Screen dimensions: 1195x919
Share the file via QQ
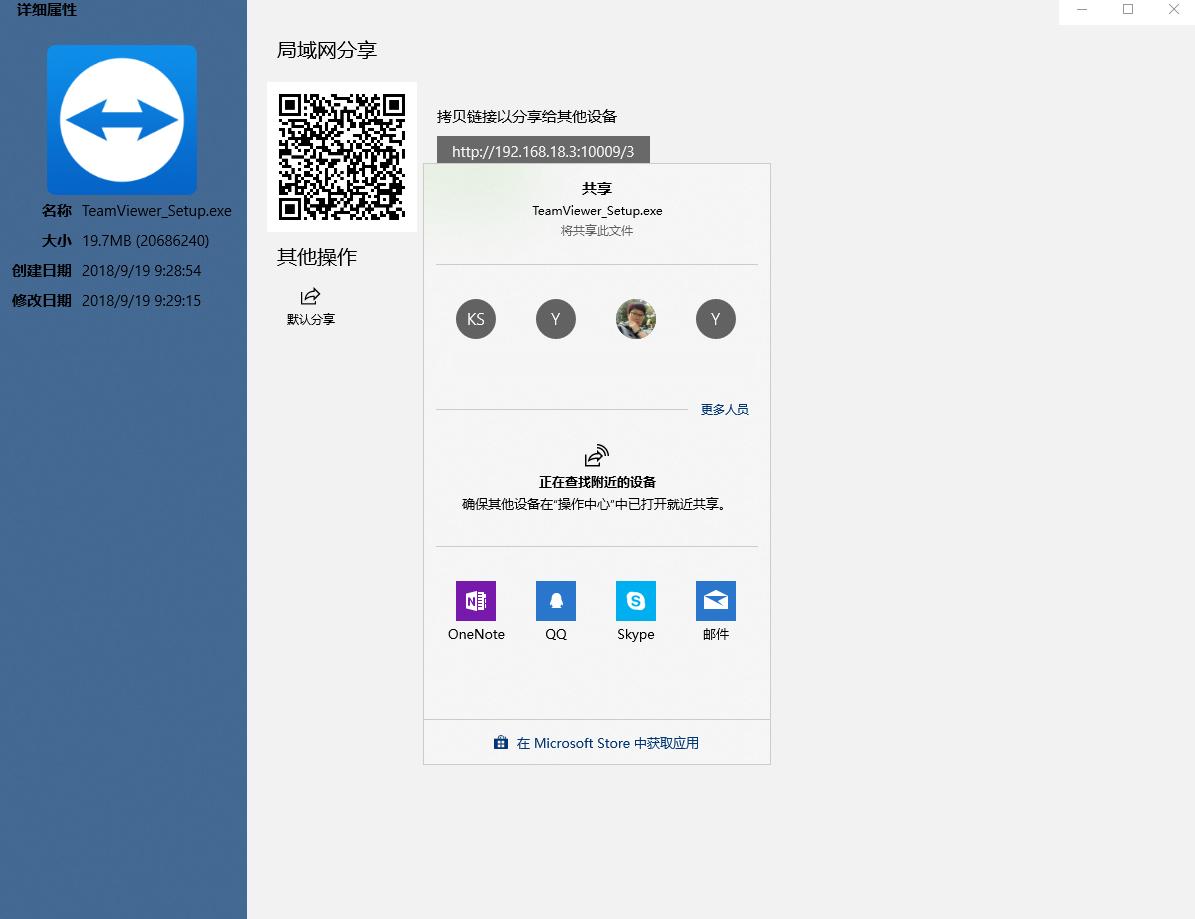pyautogui.click(x=555, y=601)
